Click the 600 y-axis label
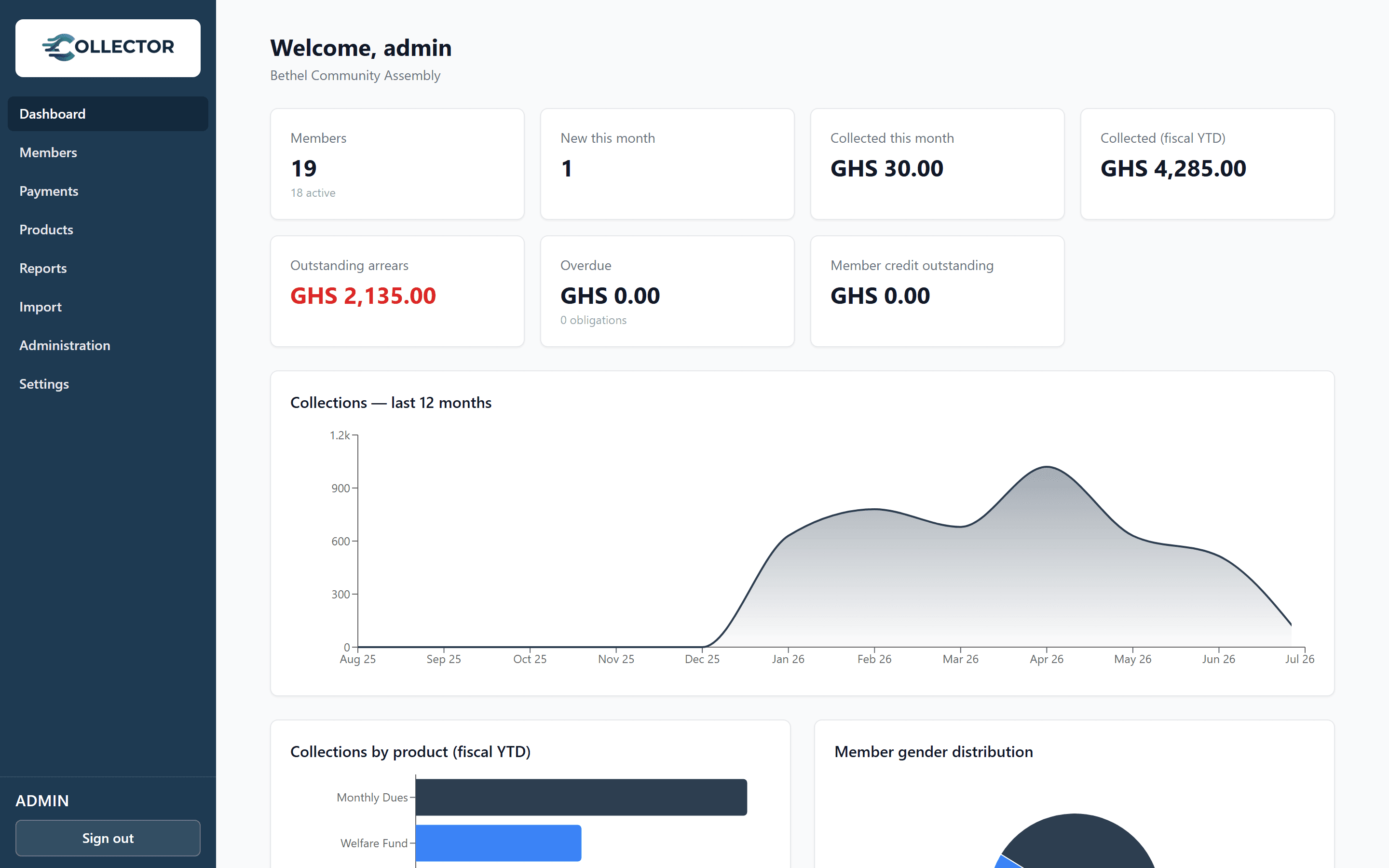 click(x=340, y=542)
